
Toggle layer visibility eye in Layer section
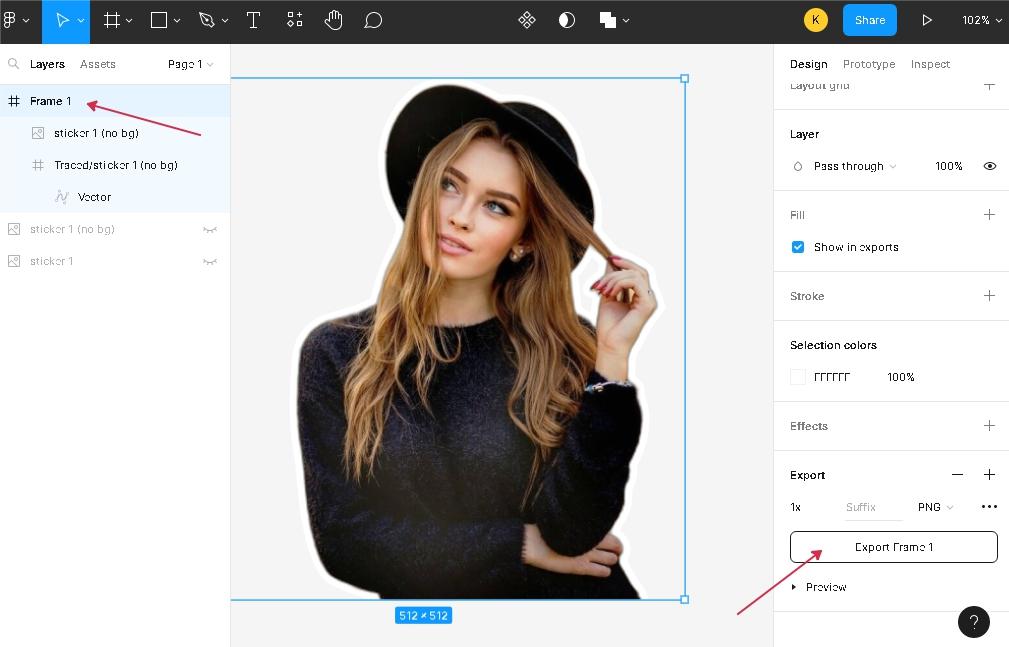point(989,166)
